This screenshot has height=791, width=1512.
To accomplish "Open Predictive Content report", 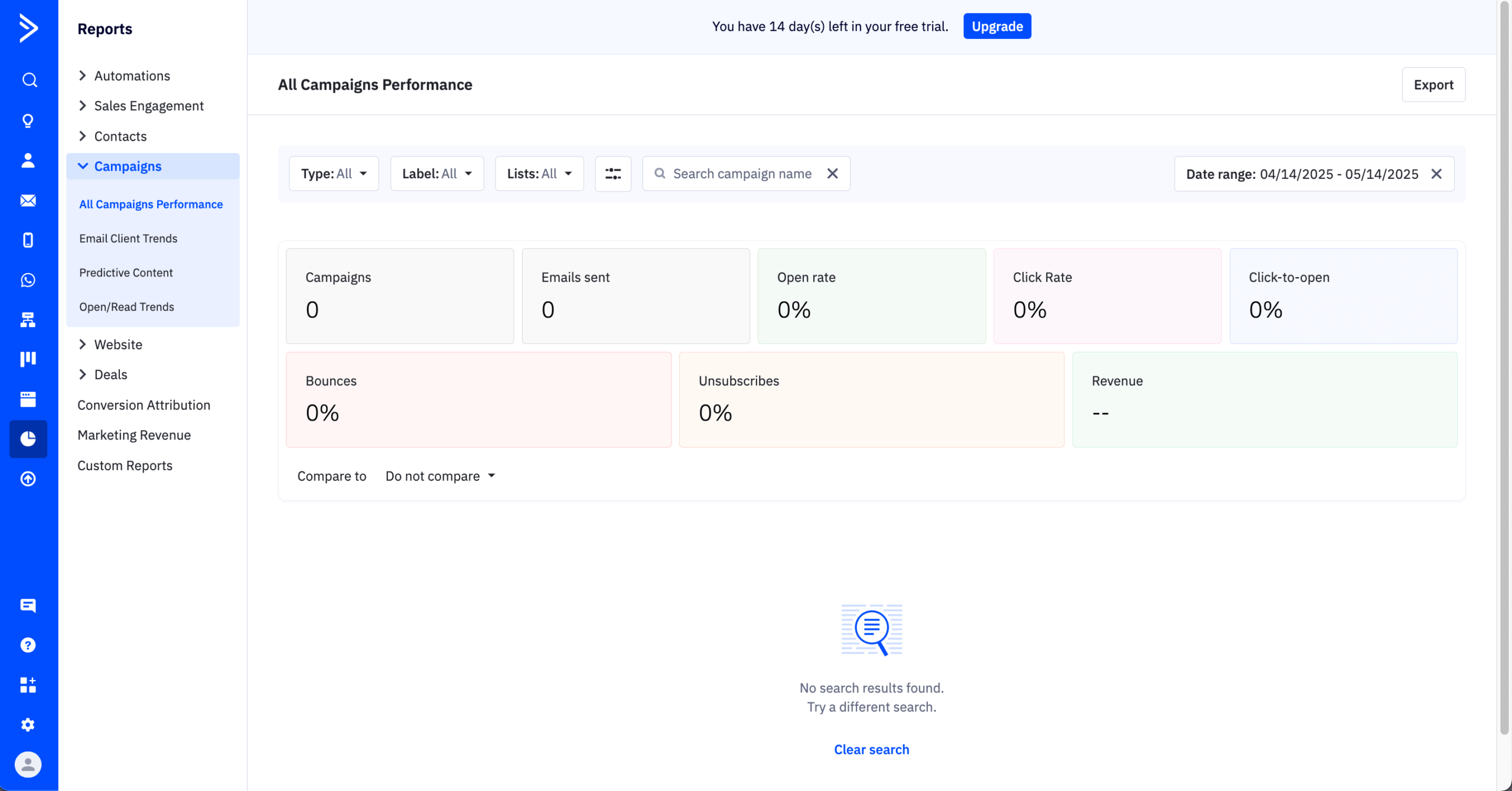I will pos(126,273).
